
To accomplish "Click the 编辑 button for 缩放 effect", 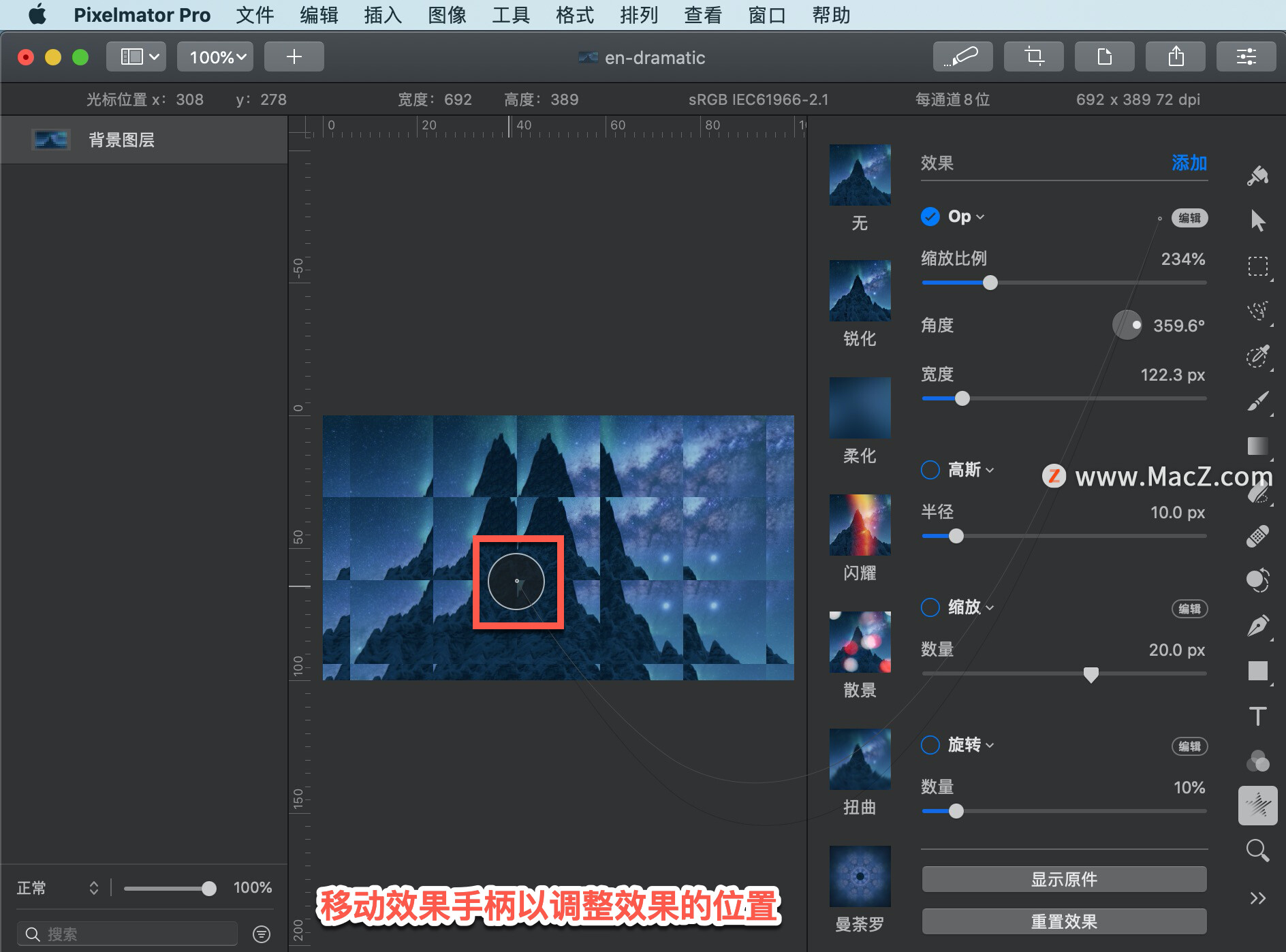I will tap(1189, 609).
